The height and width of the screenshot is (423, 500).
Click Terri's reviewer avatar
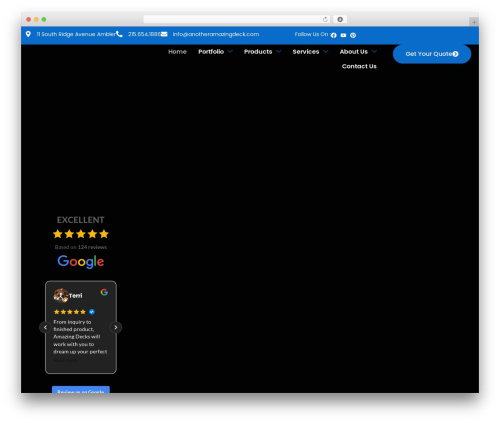click(x=61, y=295)
